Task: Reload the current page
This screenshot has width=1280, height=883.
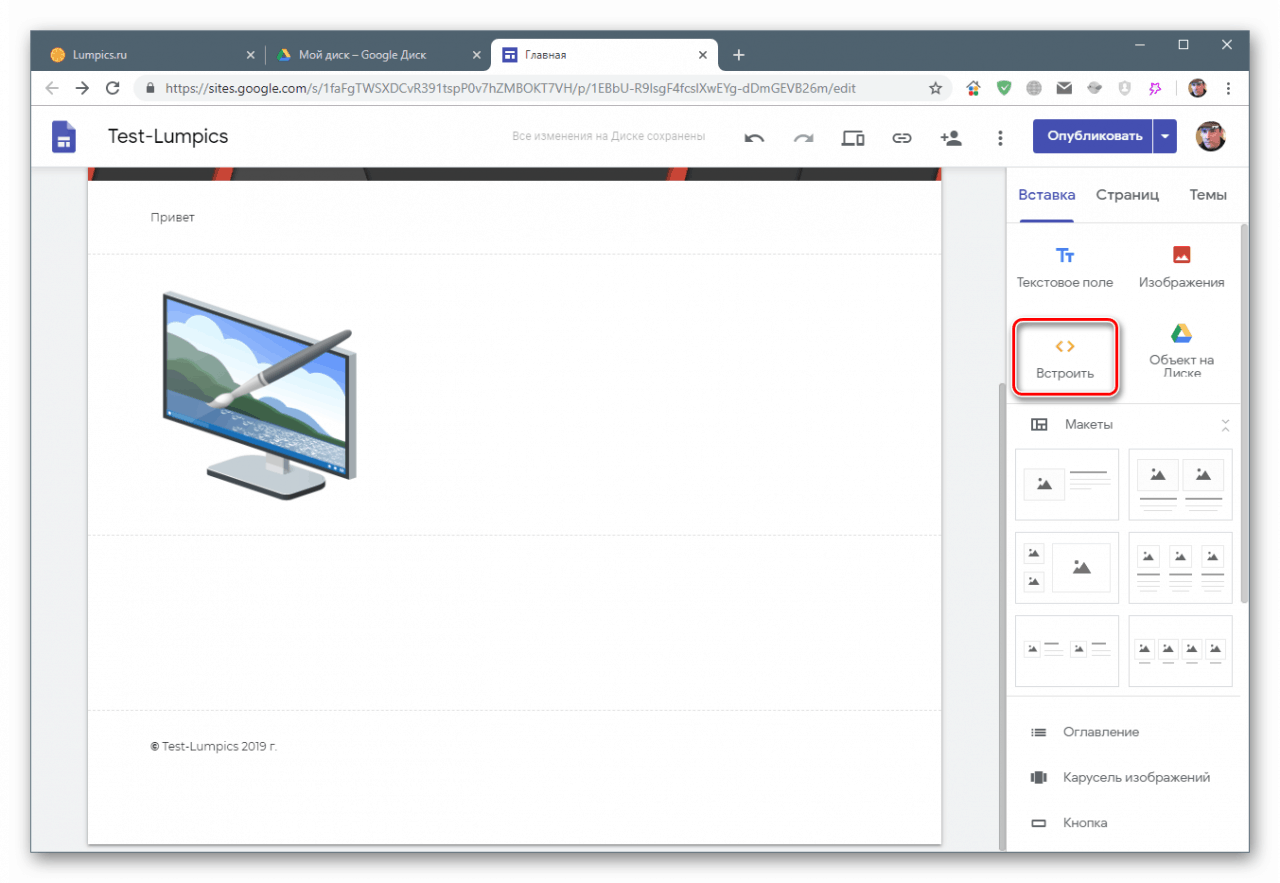Action: pyautogui.click(x=112, y=88)
